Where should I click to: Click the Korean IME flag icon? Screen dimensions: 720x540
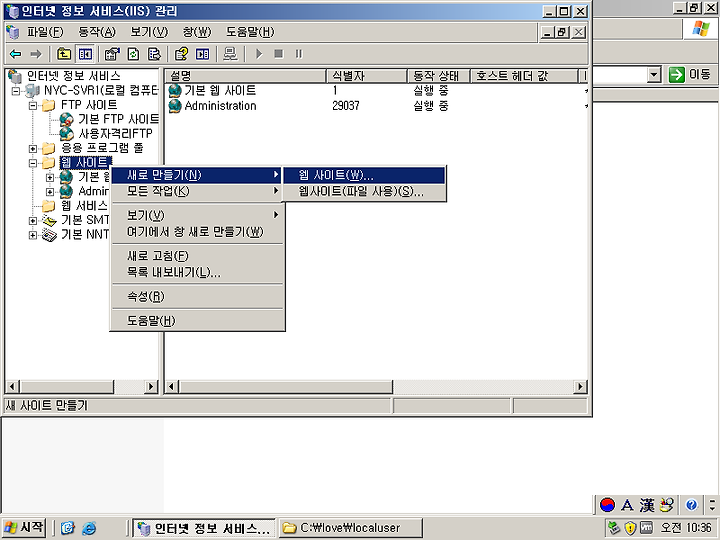[608, 505]
